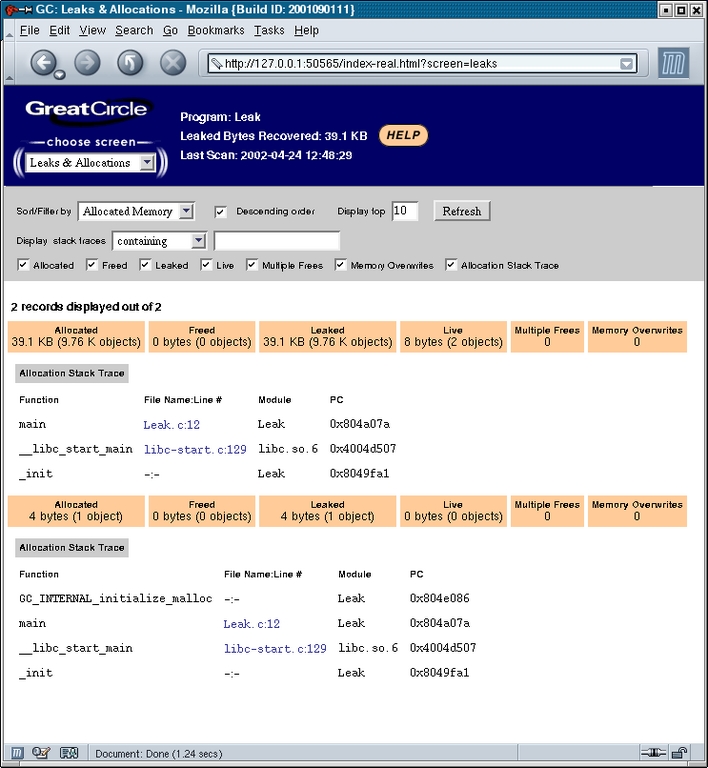Disable the Memory Overwrites checkbox

(x=341, y=265)
